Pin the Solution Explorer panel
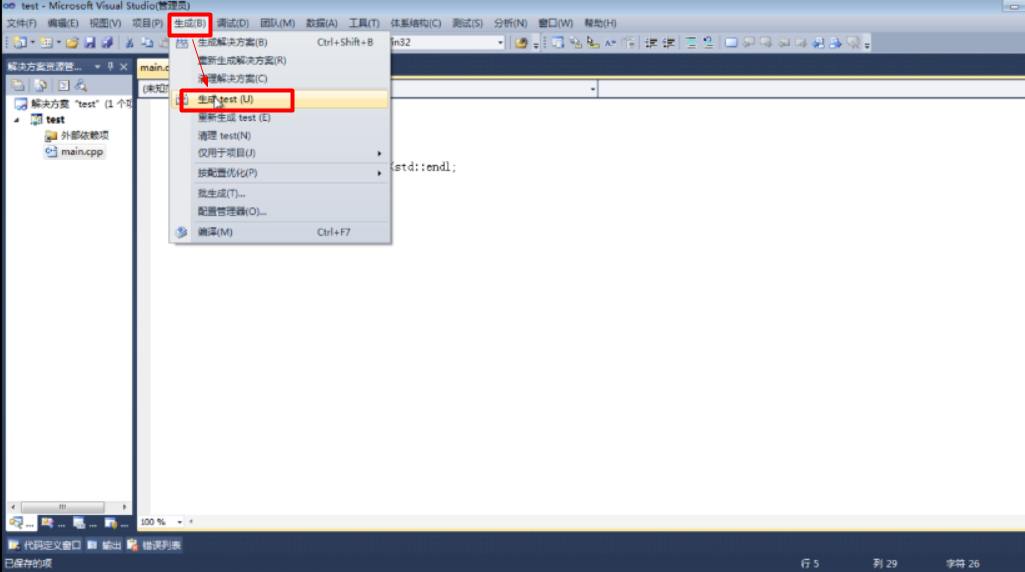Screen dimensions: 1025x572 [110, 67]
